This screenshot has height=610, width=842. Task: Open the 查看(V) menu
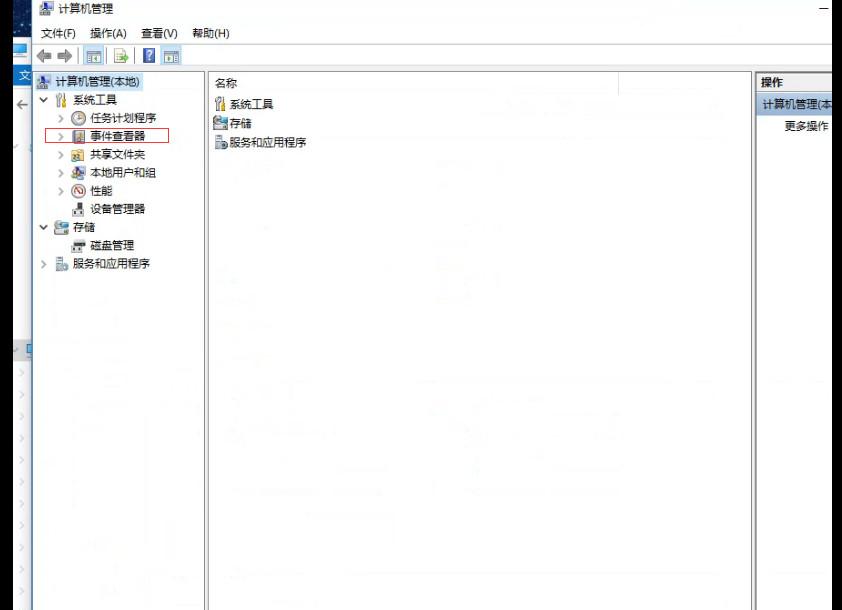tap(159, 33)
